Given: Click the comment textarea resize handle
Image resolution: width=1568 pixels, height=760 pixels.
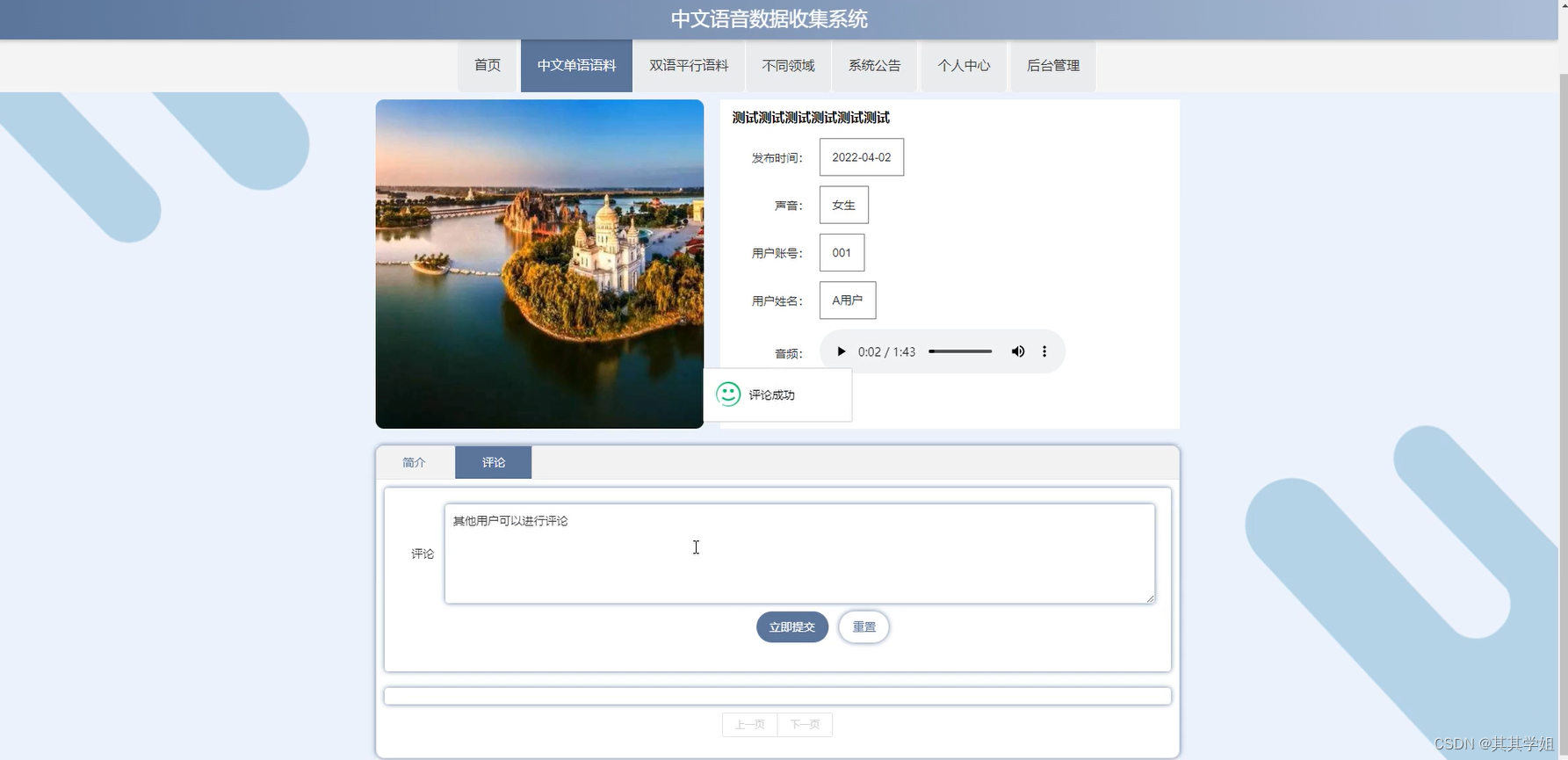Looking at the screenshot, I should [x=1150, y=598].
